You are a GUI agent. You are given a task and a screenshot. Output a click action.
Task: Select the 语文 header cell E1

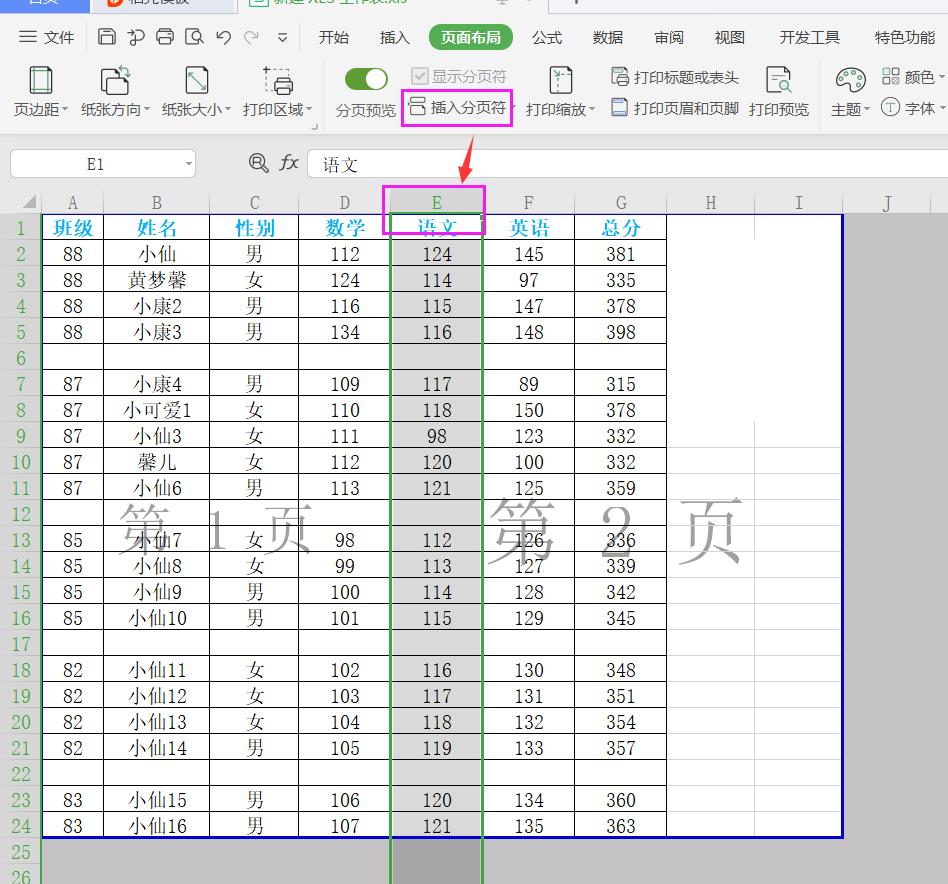[x=436, y=227]
